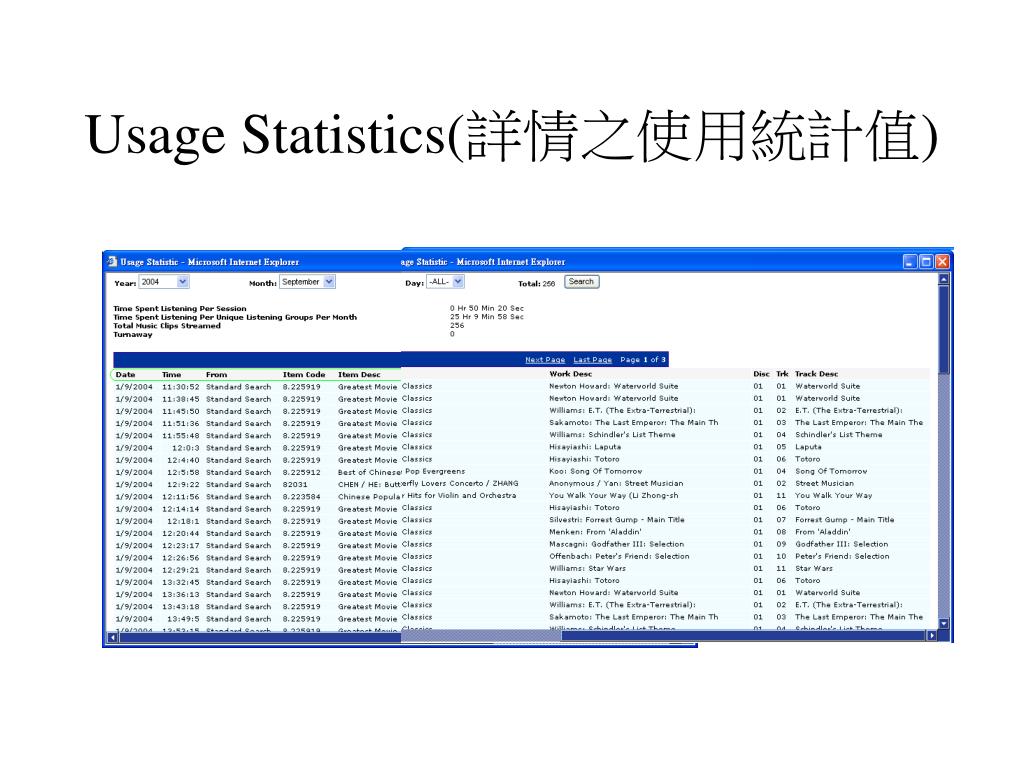Click track 'Laputa'

point(808,447)
